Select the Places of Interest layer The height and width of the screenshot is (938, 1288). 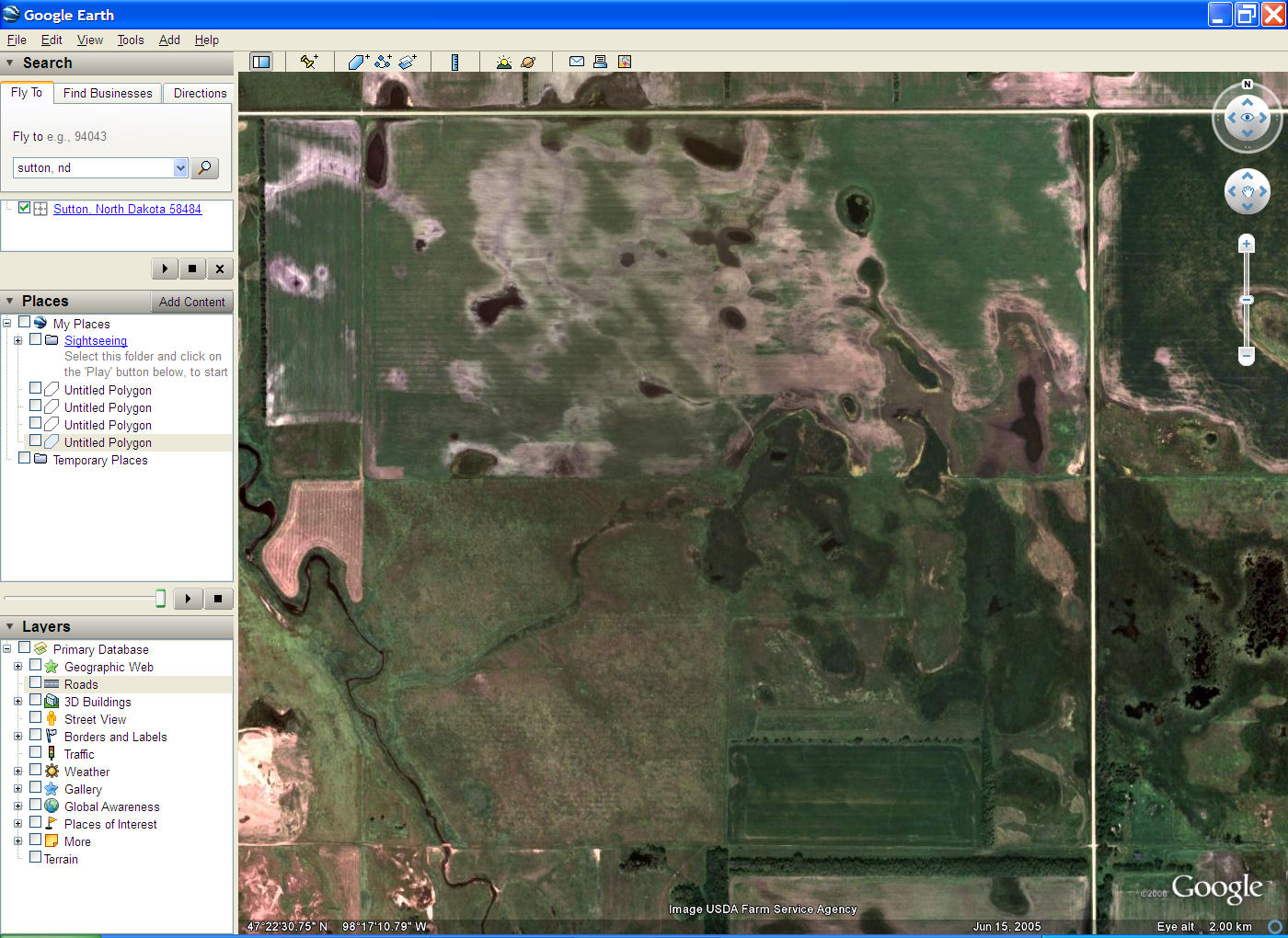point(110,824)
